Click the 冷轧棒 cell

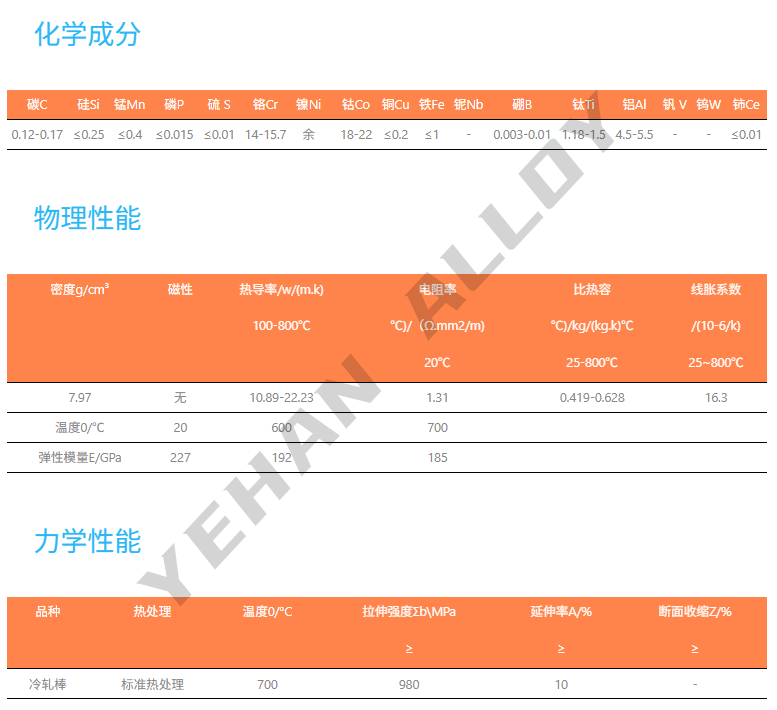[48, 685]
